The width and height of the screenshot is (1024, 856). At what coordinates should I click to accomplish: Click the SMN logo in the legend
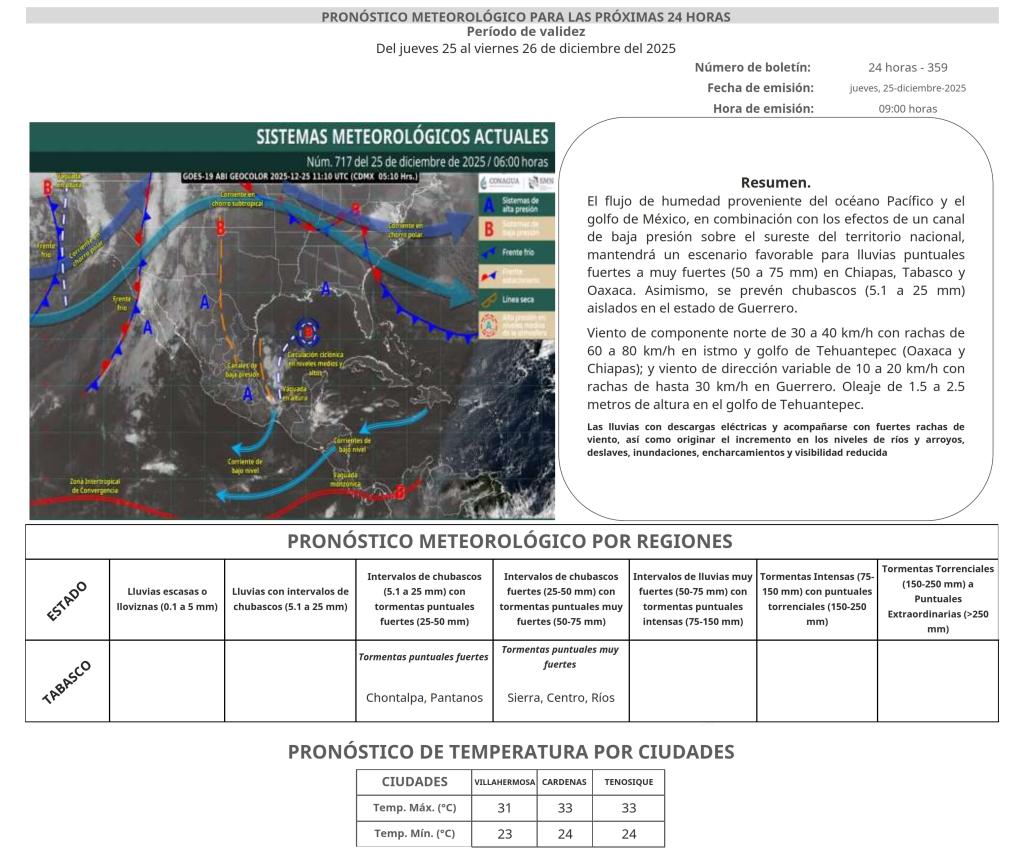[x=540, y=182]
